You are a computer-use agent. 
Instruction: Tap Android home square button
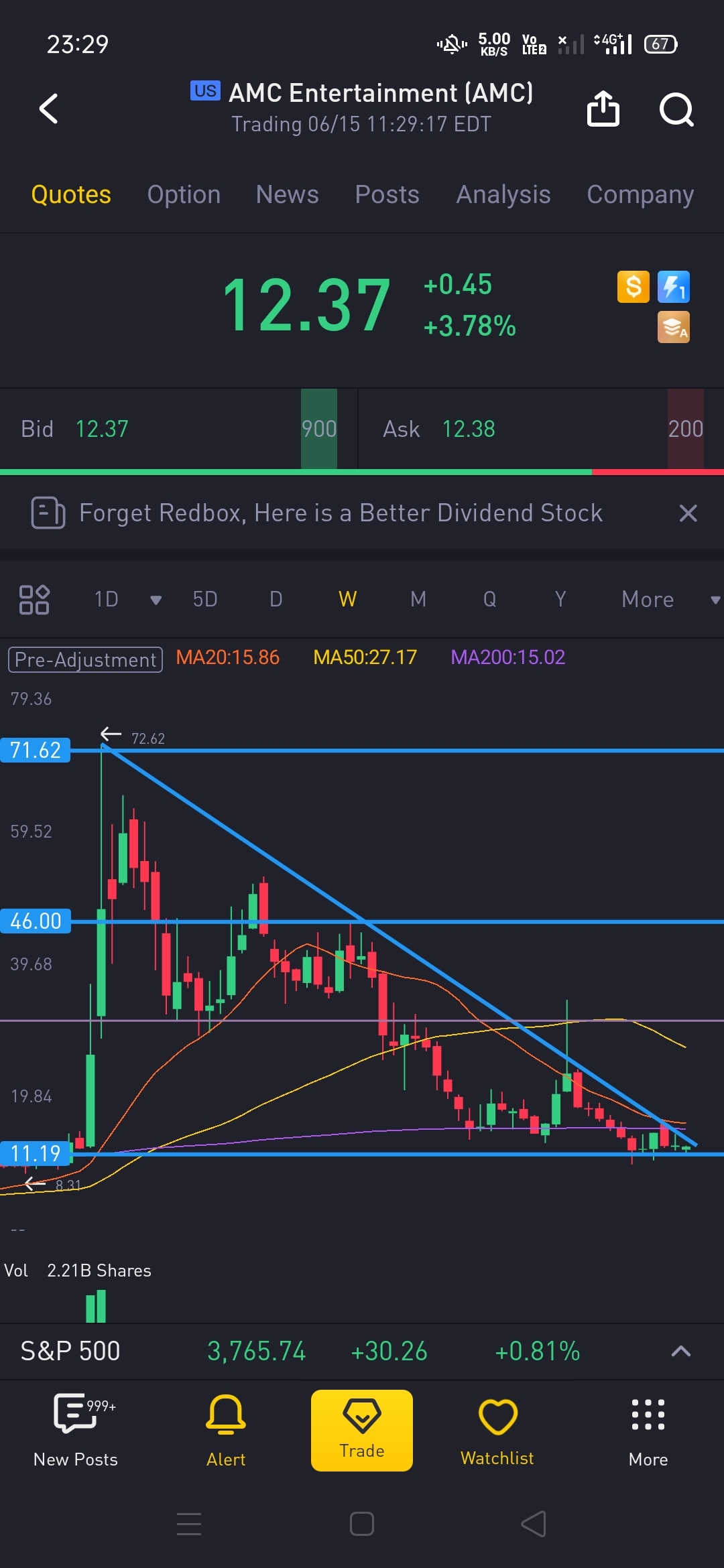pos(362,1524)
